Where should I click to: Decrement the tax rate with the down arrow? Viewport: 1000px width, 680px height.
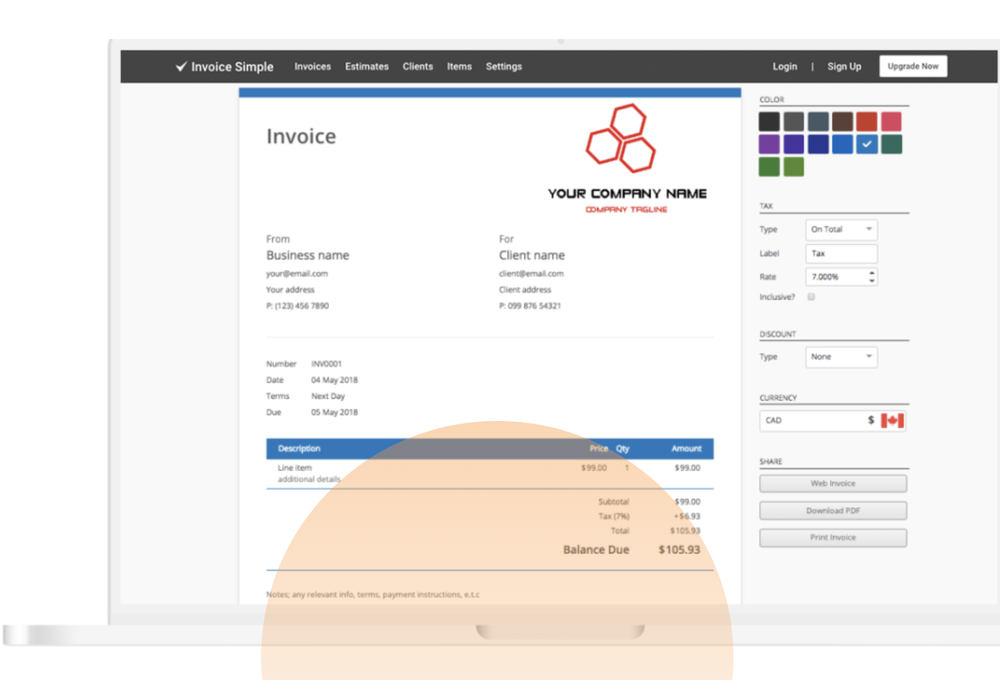[872, 280]
